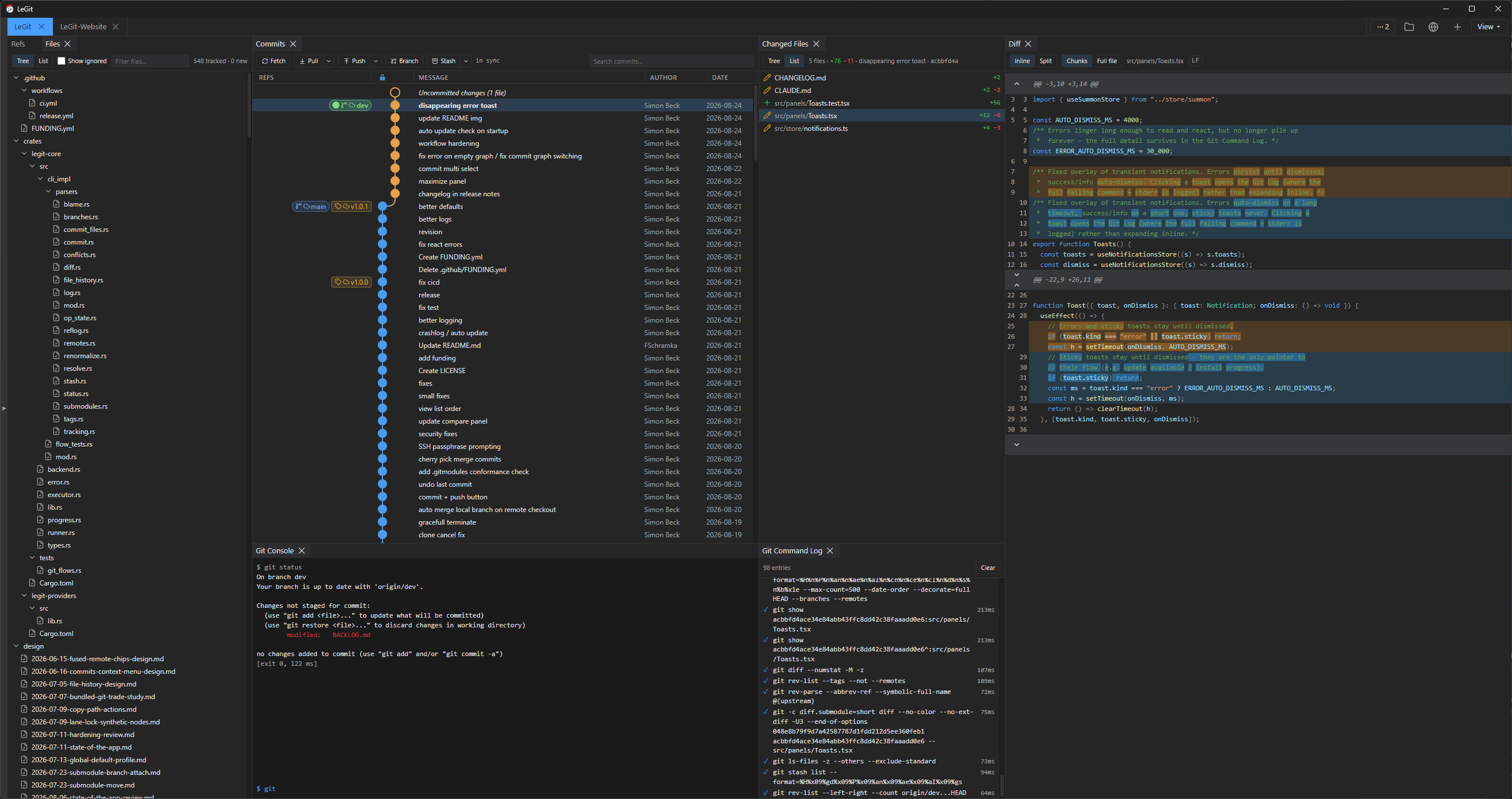The height and width of the screenshot is (799, 1512).
Task: Open folder icon in top-right toolbar
Action: tap(1409, 27)
